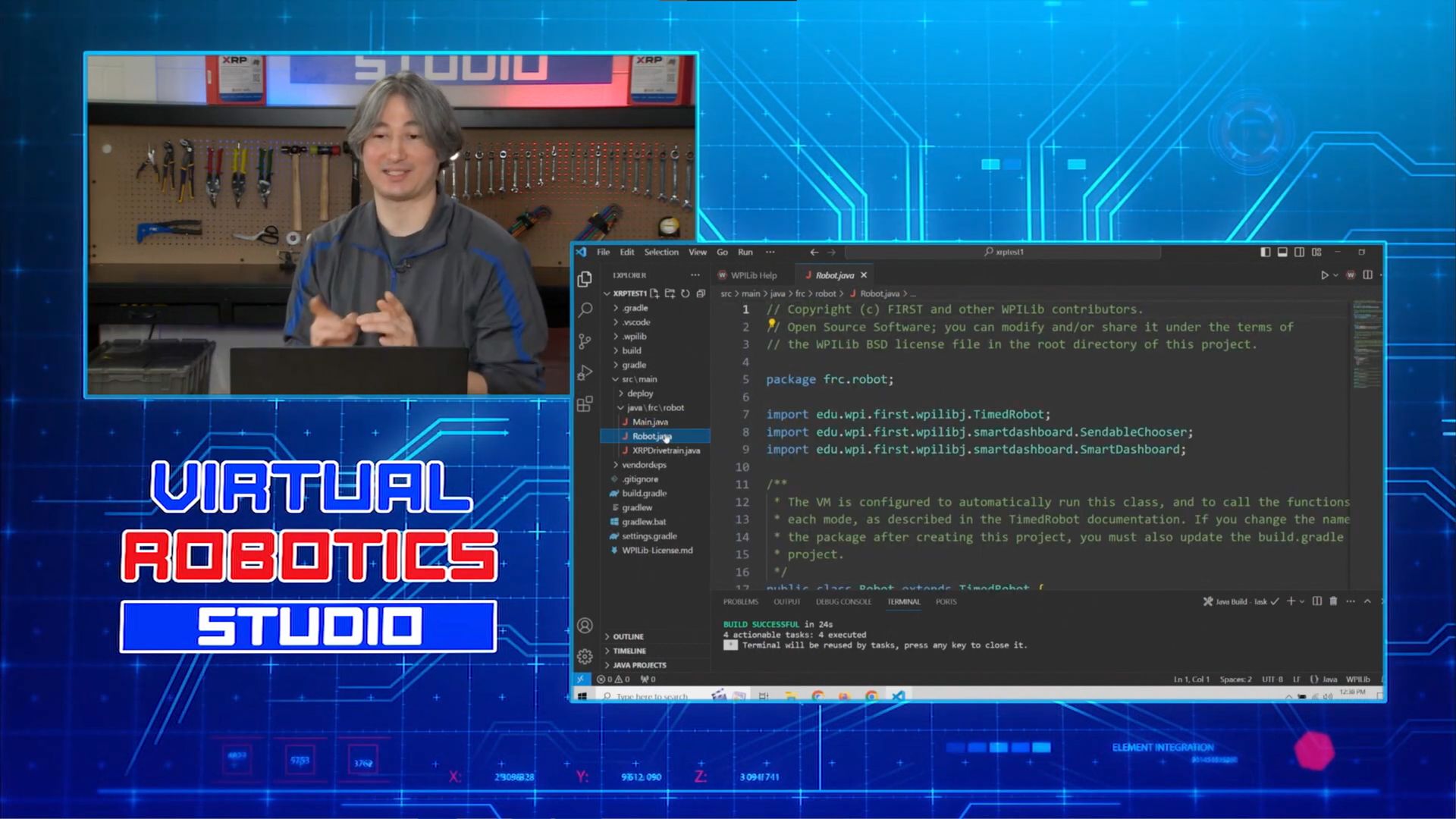Open Run and Debug sidebar view

pos(585,372)
